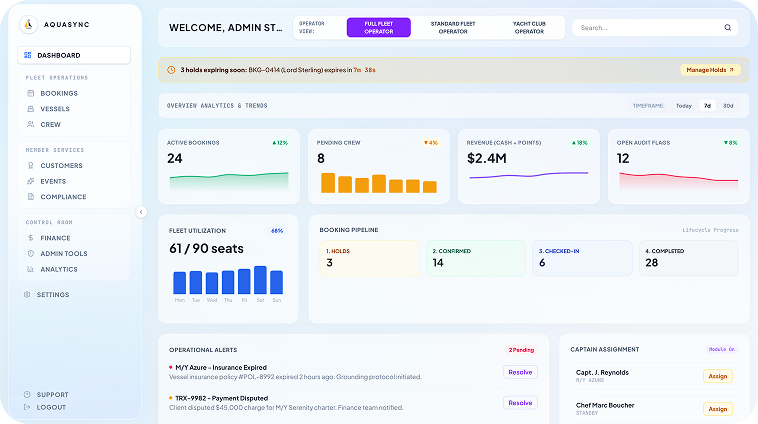
Task: Switch to Standard Fleet Operator view
Action: [453, 28]
